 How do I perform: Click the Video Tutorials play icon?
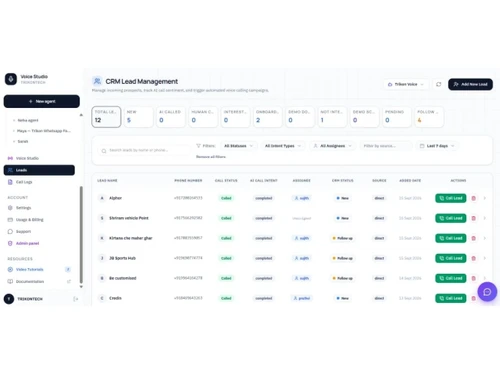[x=10, y=269]
